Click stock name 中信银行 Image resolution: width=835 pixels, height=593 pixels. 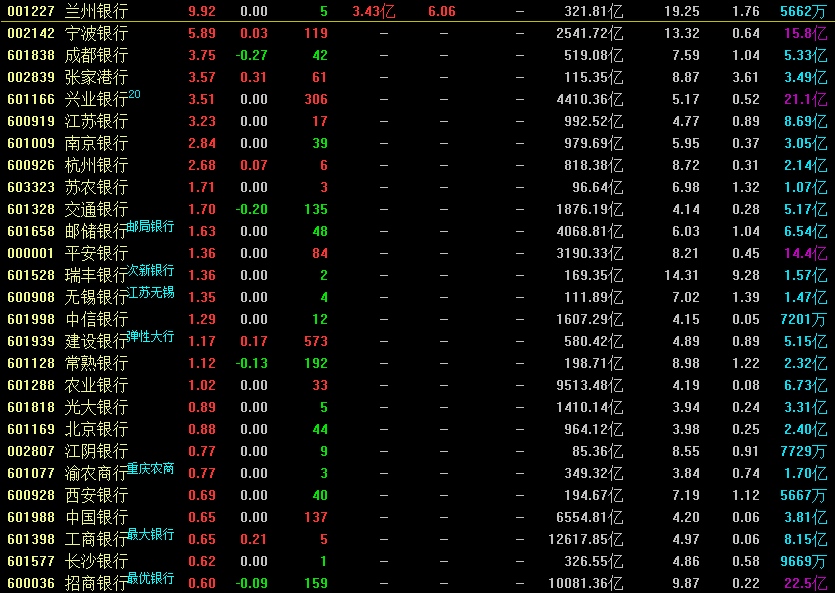click(x=96, y=319)
